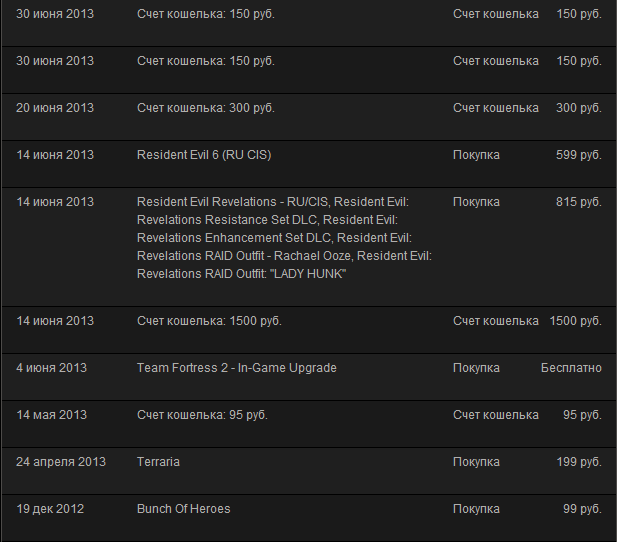Screen dimensions: 617x542
Task: Click the 20 июня 2013 date
Action: (x=55, y=108)
